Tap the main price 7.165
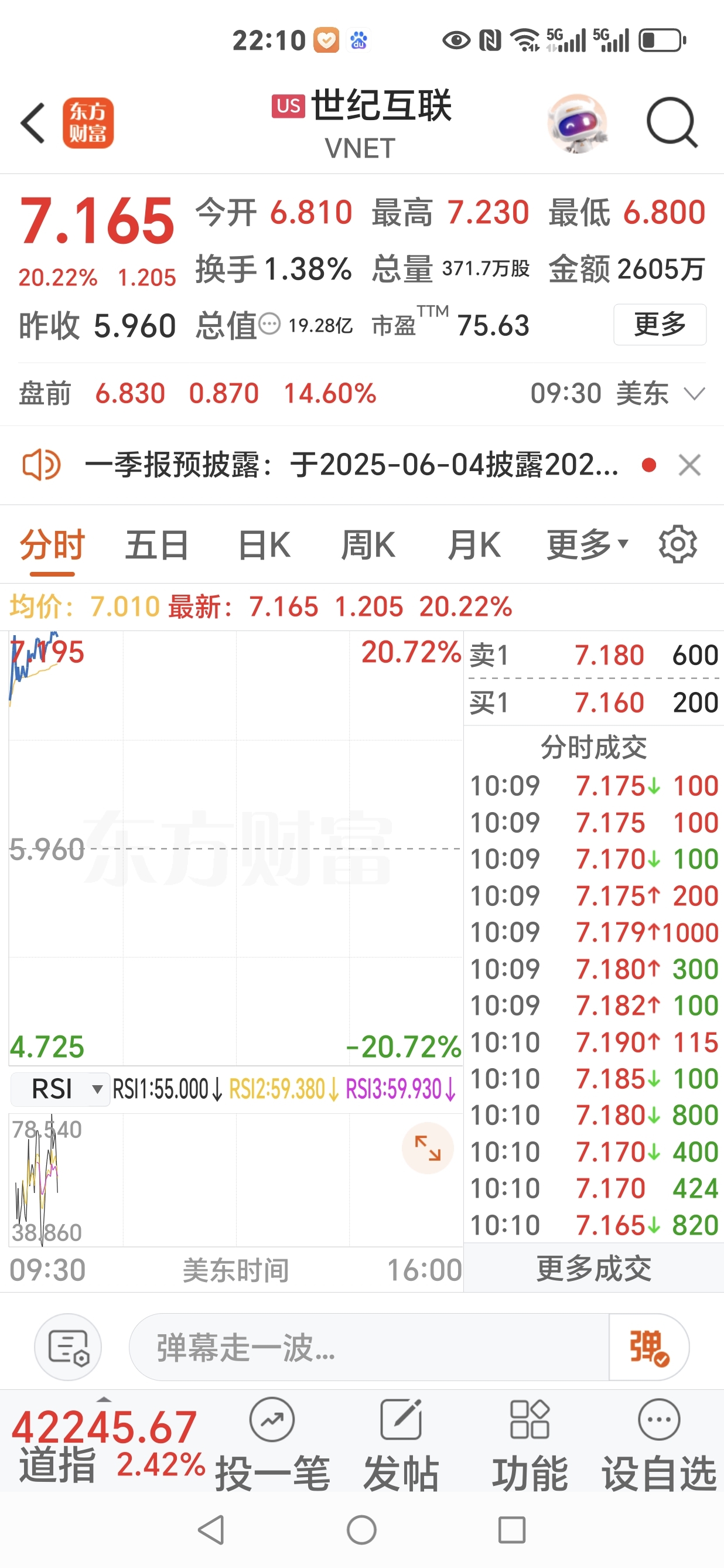Viewport: 724px width, 1568px height. 97,220
